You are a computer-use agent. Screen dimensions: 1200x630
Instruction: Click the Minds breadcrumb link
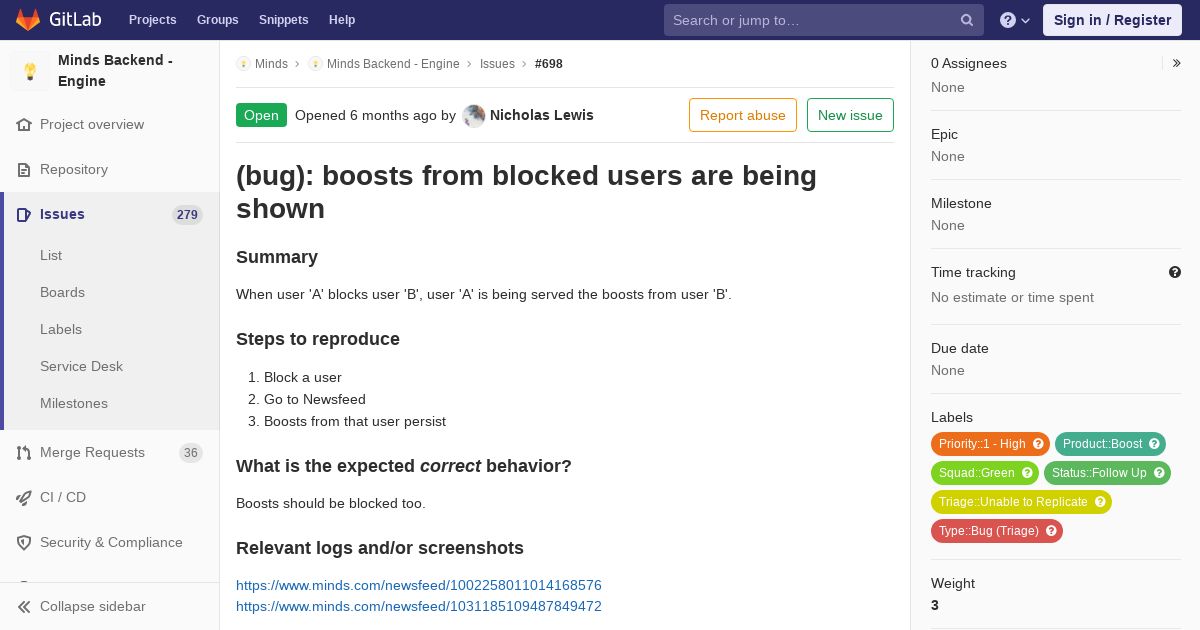[x=271, y=64]
